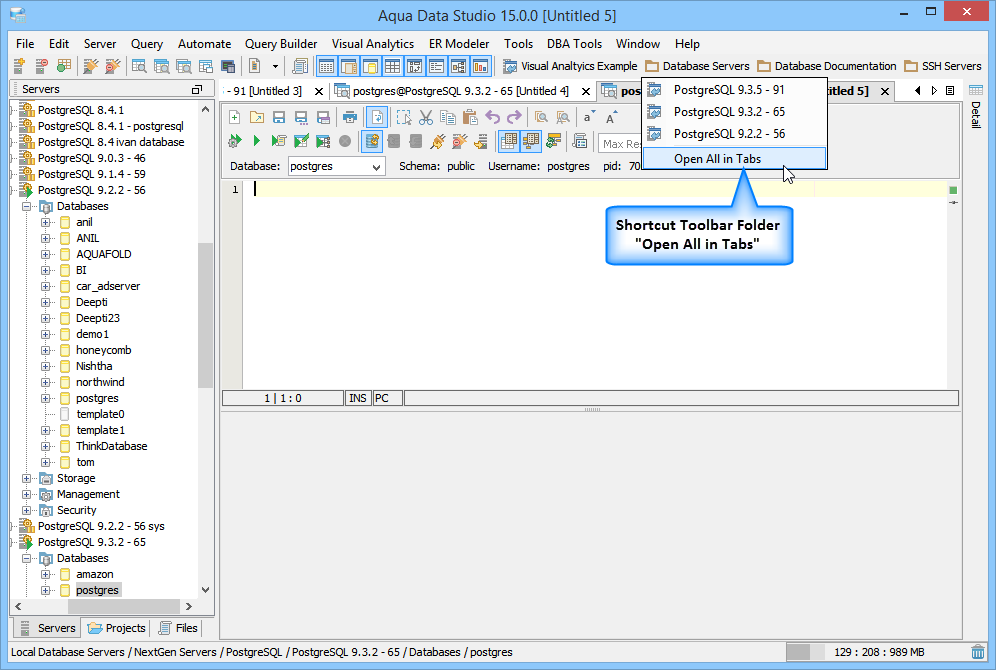The height and width of the screenshot is (670, 996).
Task: Click the To Lowercase 'a' icon
Action: tap(589, 117)
